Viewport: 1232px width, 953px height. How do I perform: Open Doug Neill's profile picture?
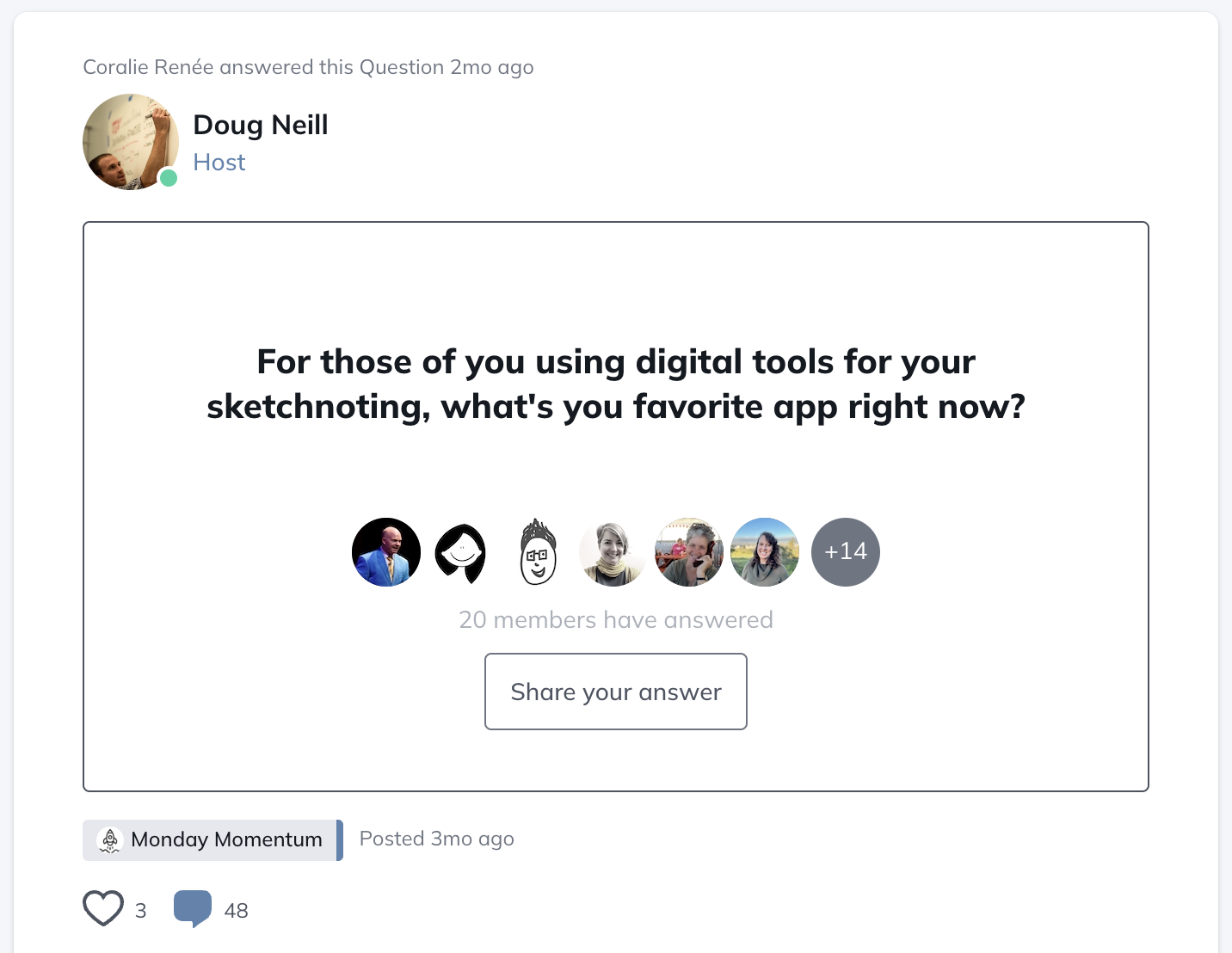pyautogui.click(x=131, y=142)
